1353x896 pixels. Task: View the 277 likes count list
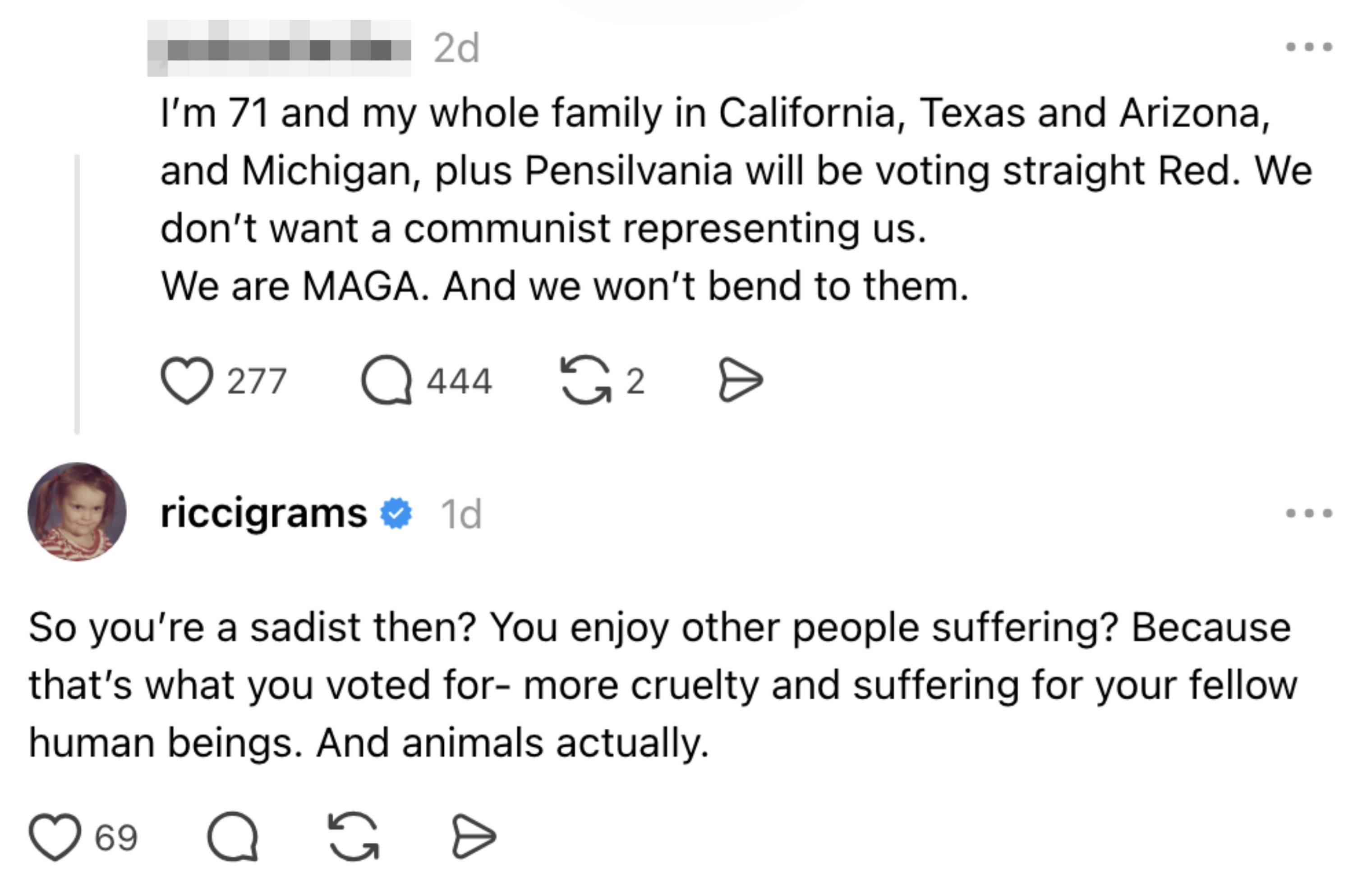pos(257,381)
